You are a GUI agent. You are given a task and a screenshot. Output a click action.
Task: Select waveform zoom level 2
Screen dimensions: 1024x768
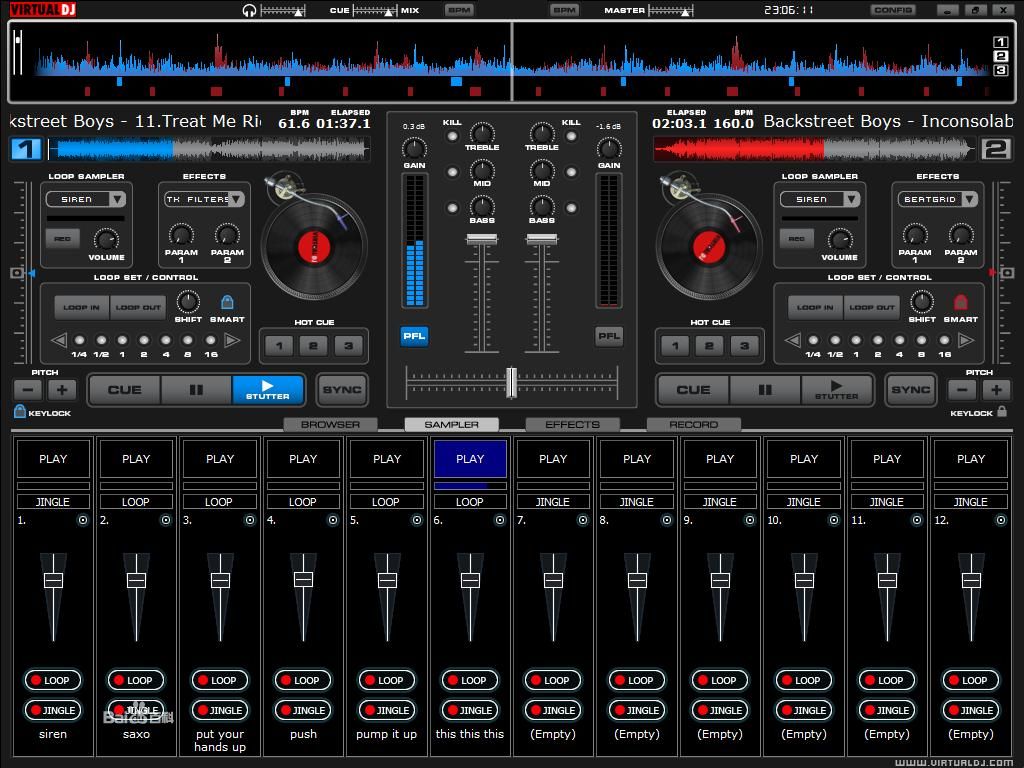pos(1000,56)
